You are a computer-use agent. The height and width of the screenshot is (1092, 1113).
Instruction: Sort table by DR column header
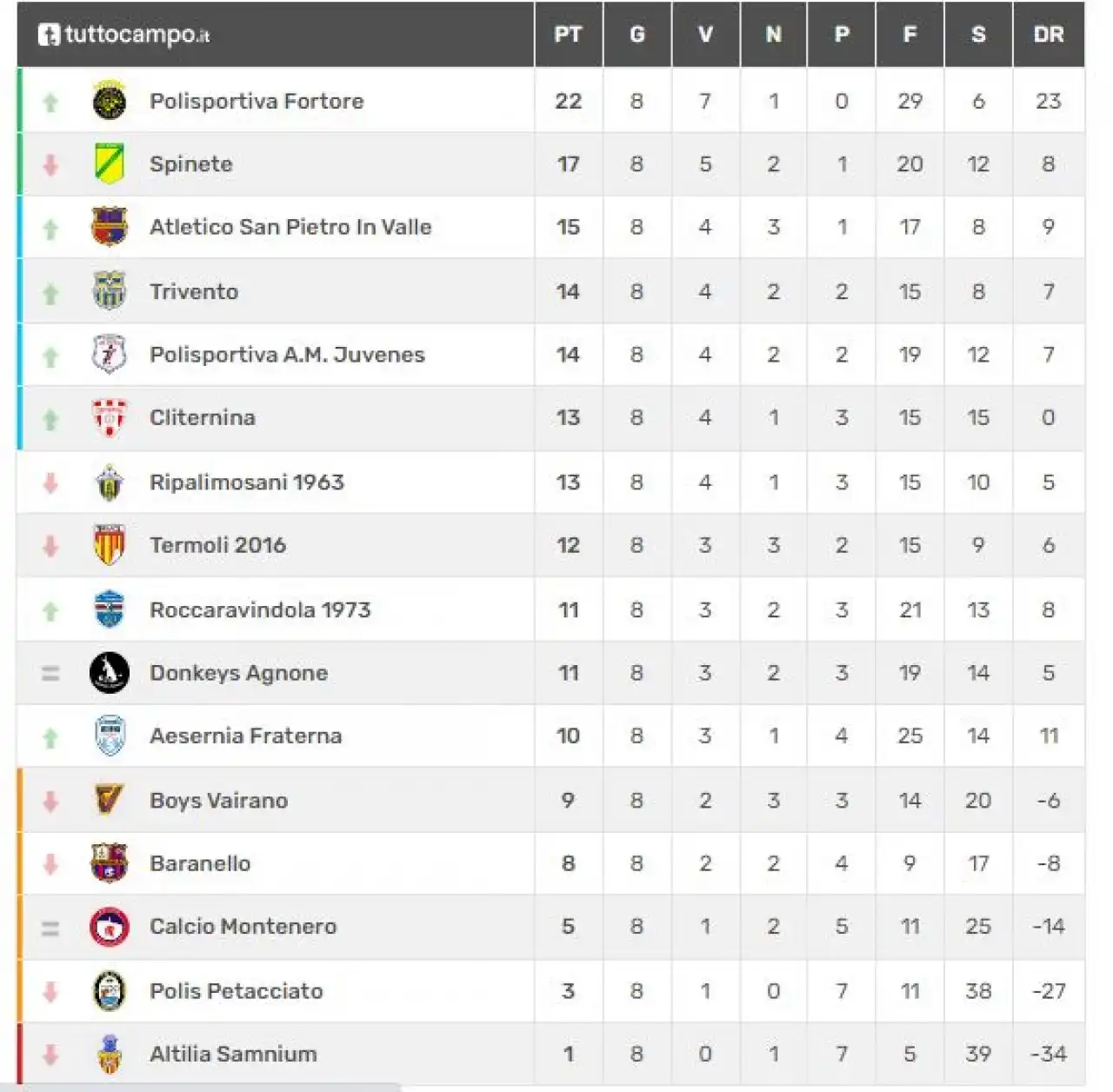point(1049,35)
